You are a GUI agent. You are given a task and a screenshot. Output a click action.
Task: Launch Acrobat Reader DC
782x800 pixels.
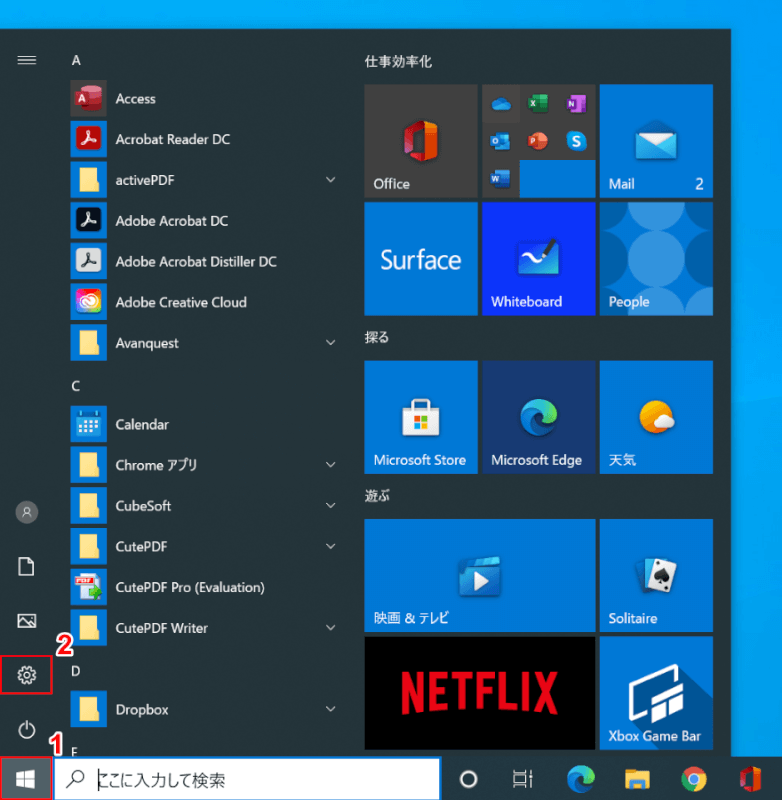(204, 139)
